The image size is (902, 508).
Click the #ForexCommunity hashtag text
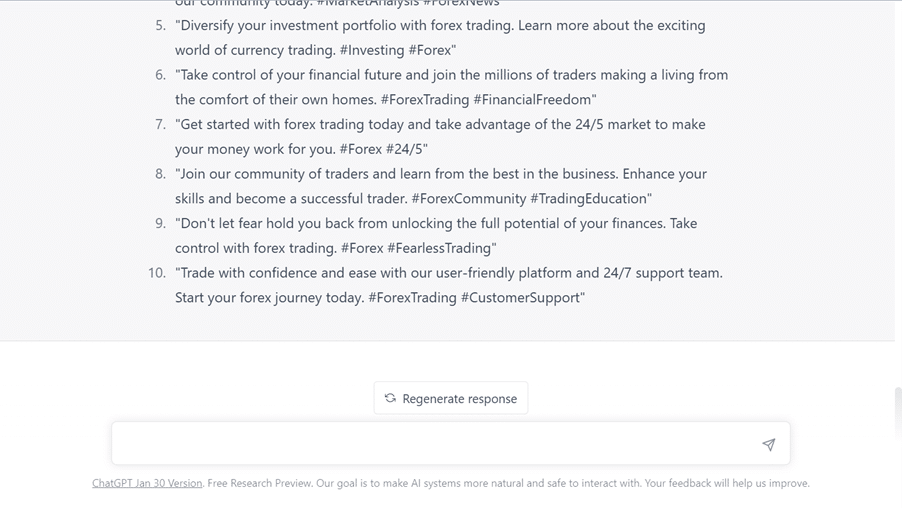(x=468, y=199)
